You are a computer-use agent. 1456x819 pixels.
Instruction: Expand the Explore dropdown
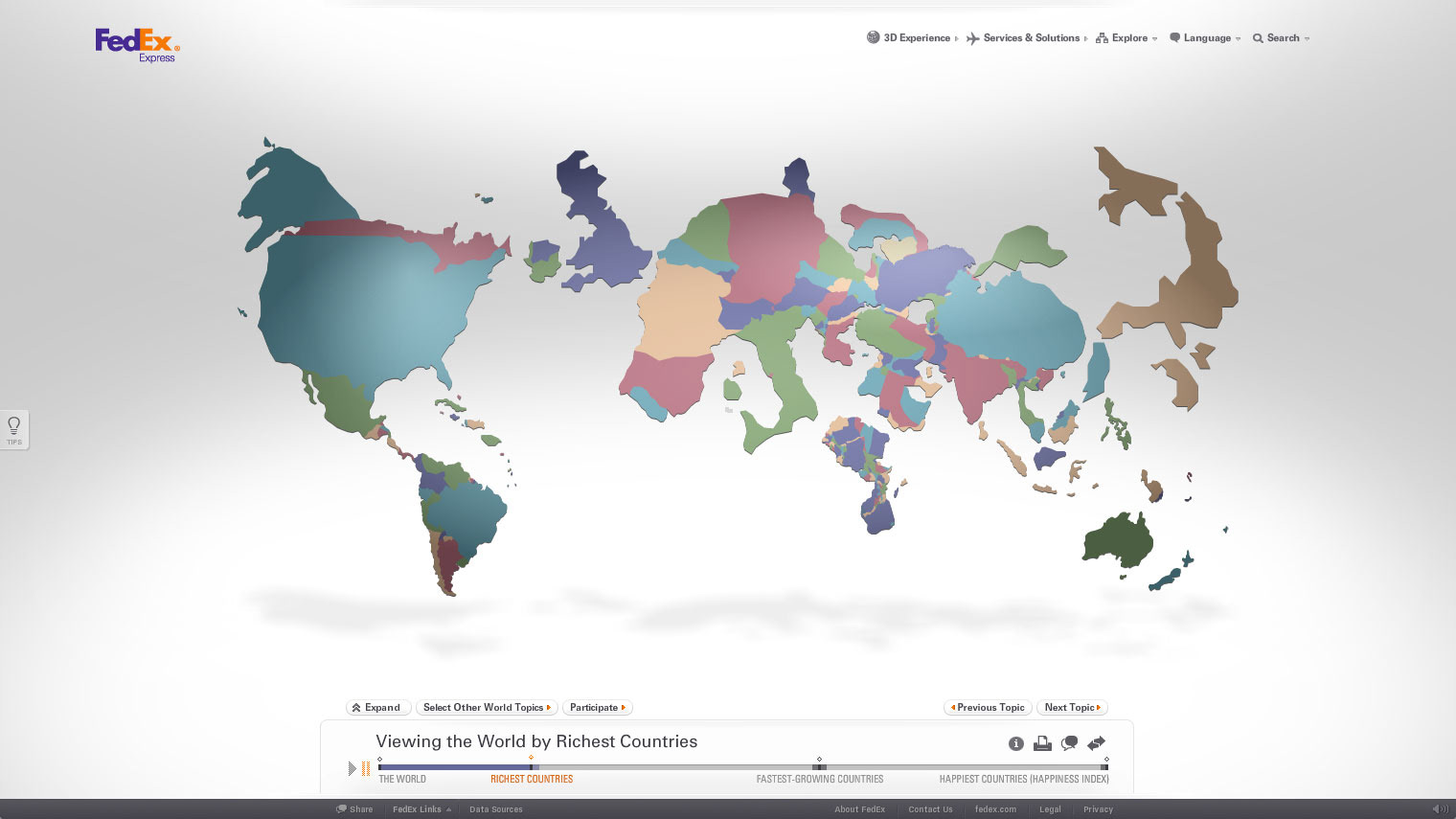(x=1127, y=38)
